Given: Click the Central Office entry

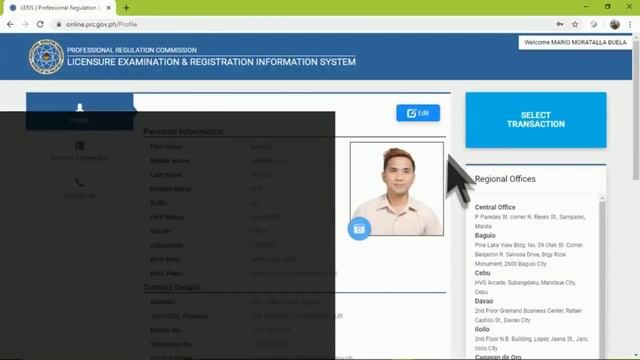Looking at the screenshot, I should [x=495, y=207].
